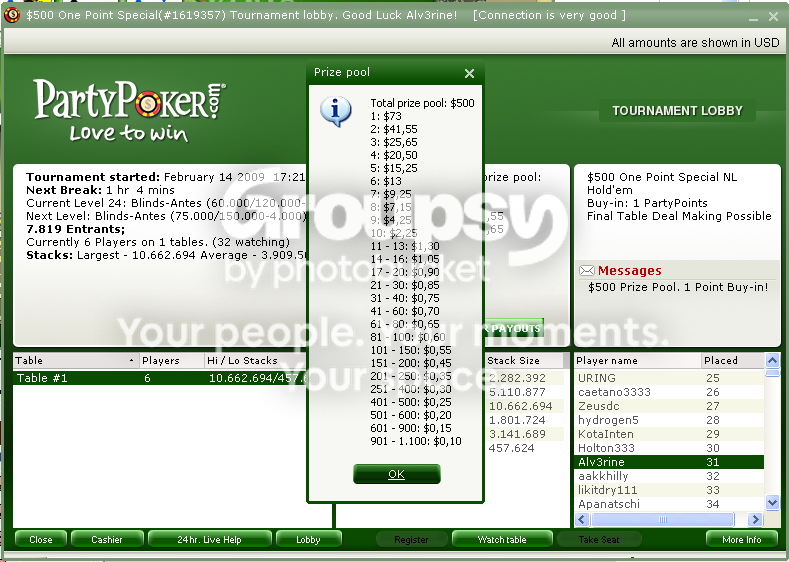Click the Close button at bottom
This screenshot has height=562, width=789.
41,539
